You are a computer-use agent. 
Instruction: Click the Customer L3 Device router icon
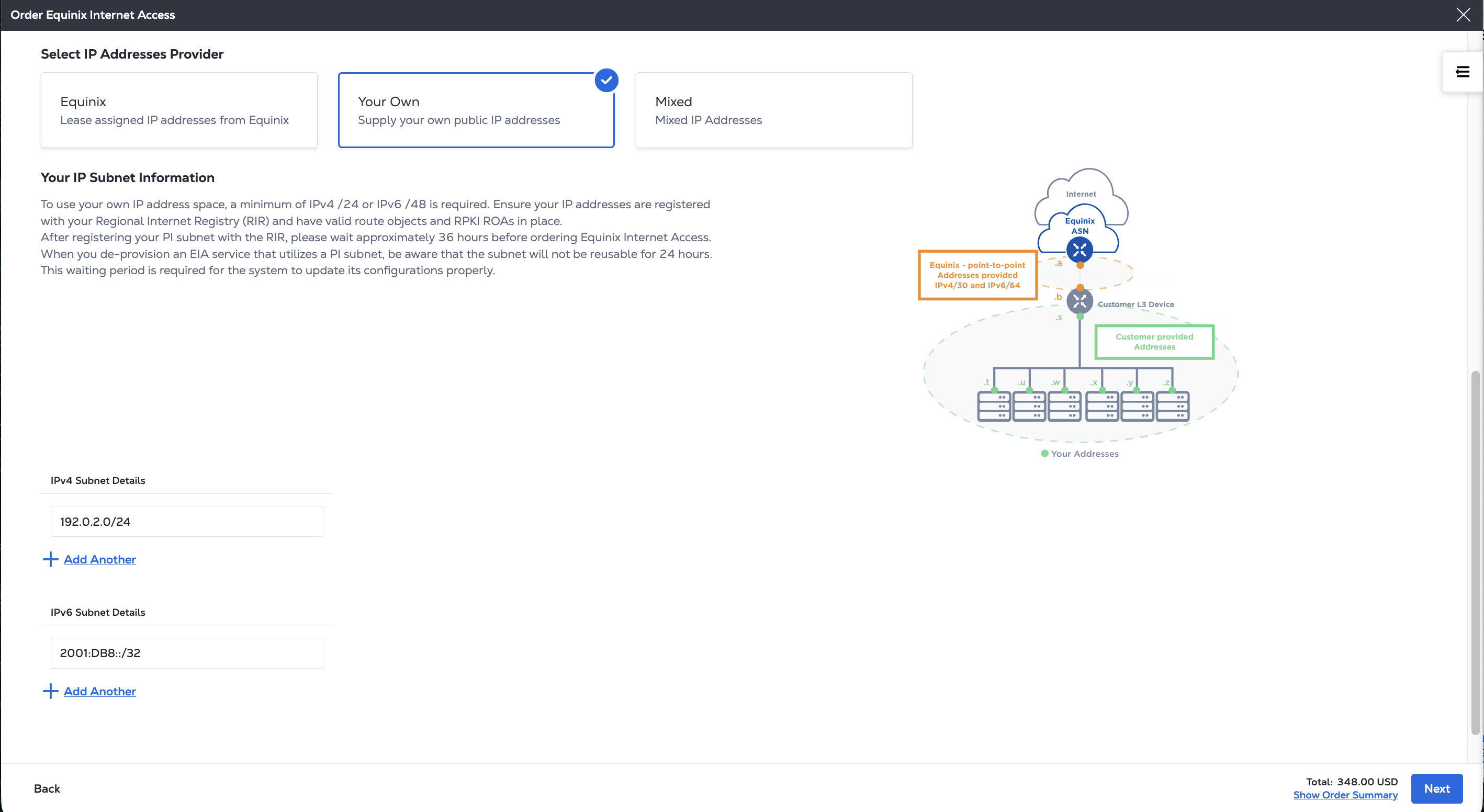(x=1079, y=301)
